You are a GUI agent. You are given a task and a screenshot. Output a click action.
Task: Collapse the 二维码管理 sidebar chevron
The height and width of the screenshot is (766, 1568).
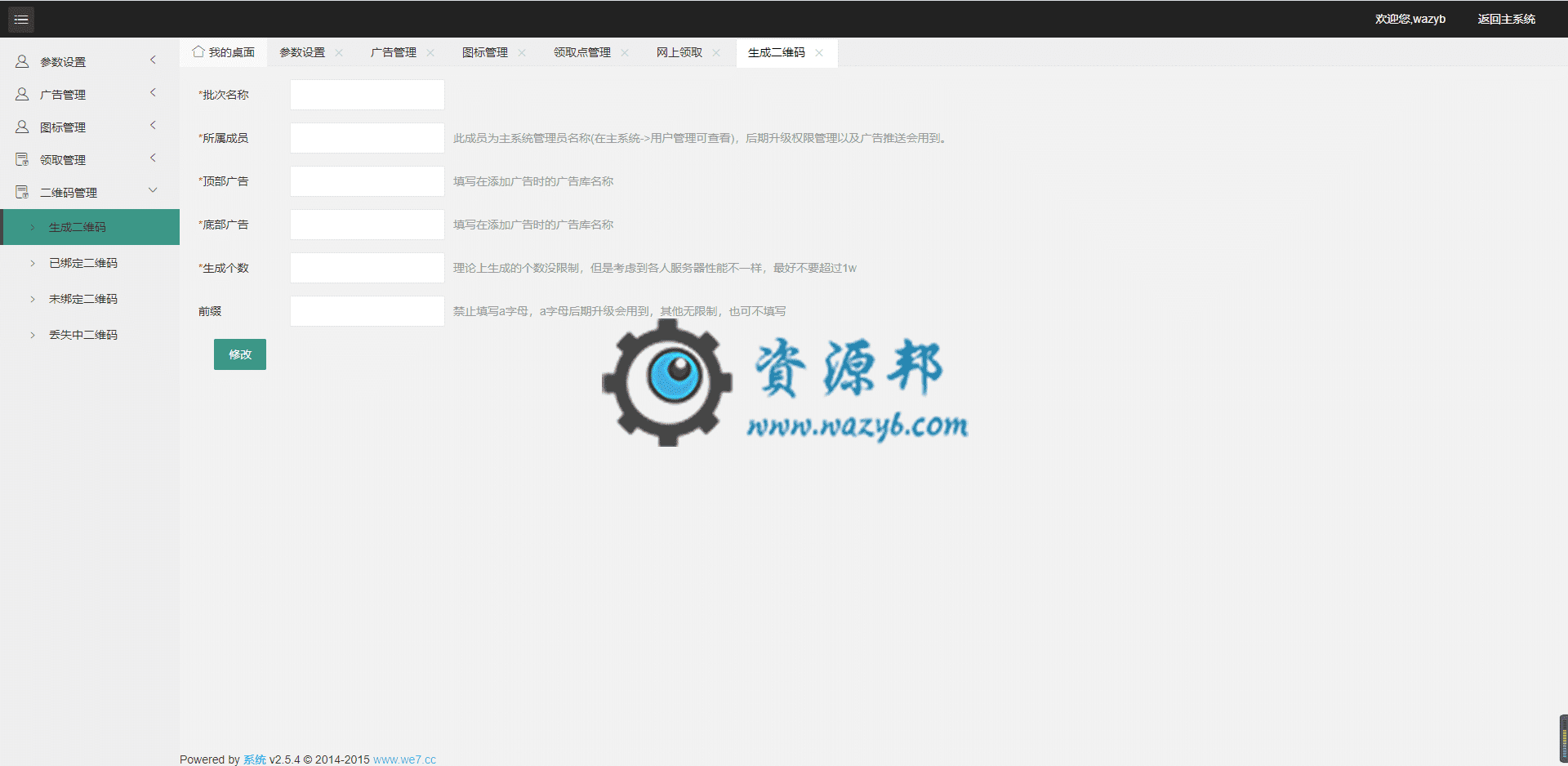click(153, 190)
